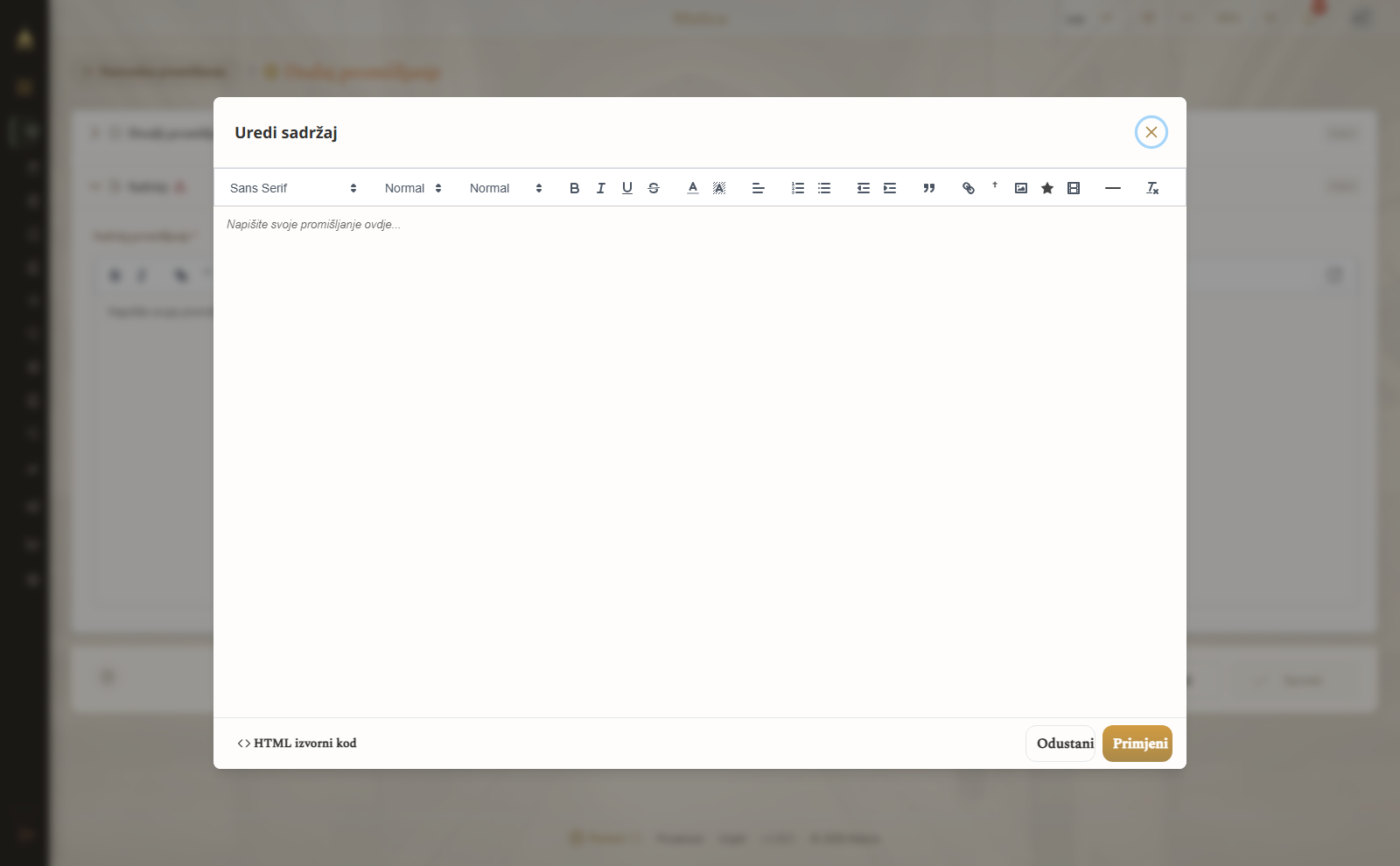Clear text formatting
The height and width of the screenshot is (866, 1400).
[1152, 188]
